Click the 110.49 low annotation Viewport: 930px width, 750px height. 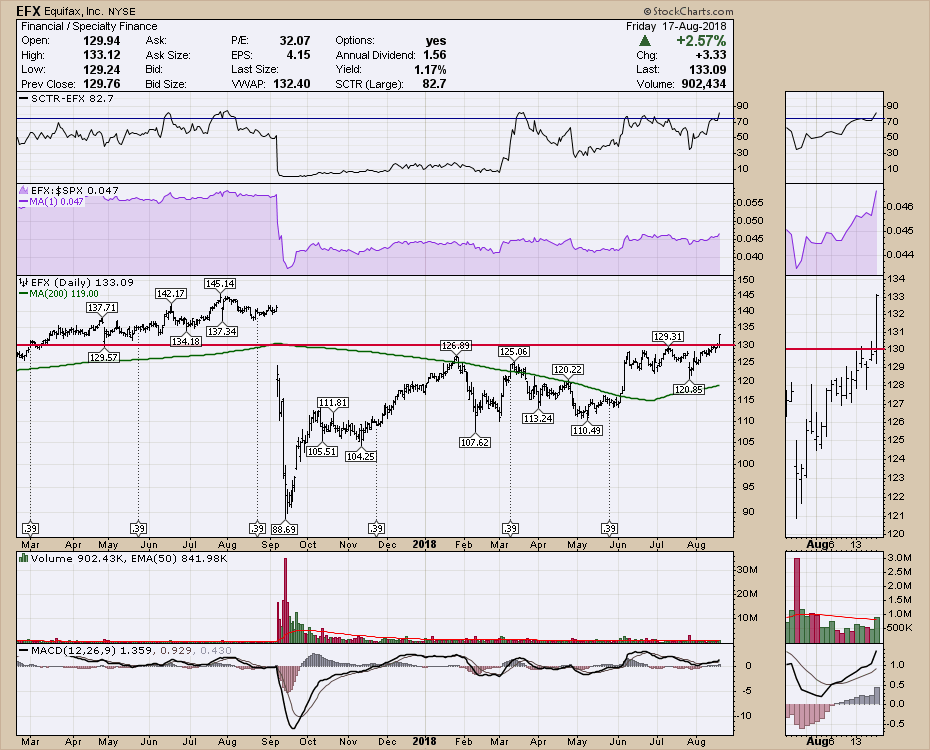587,430
